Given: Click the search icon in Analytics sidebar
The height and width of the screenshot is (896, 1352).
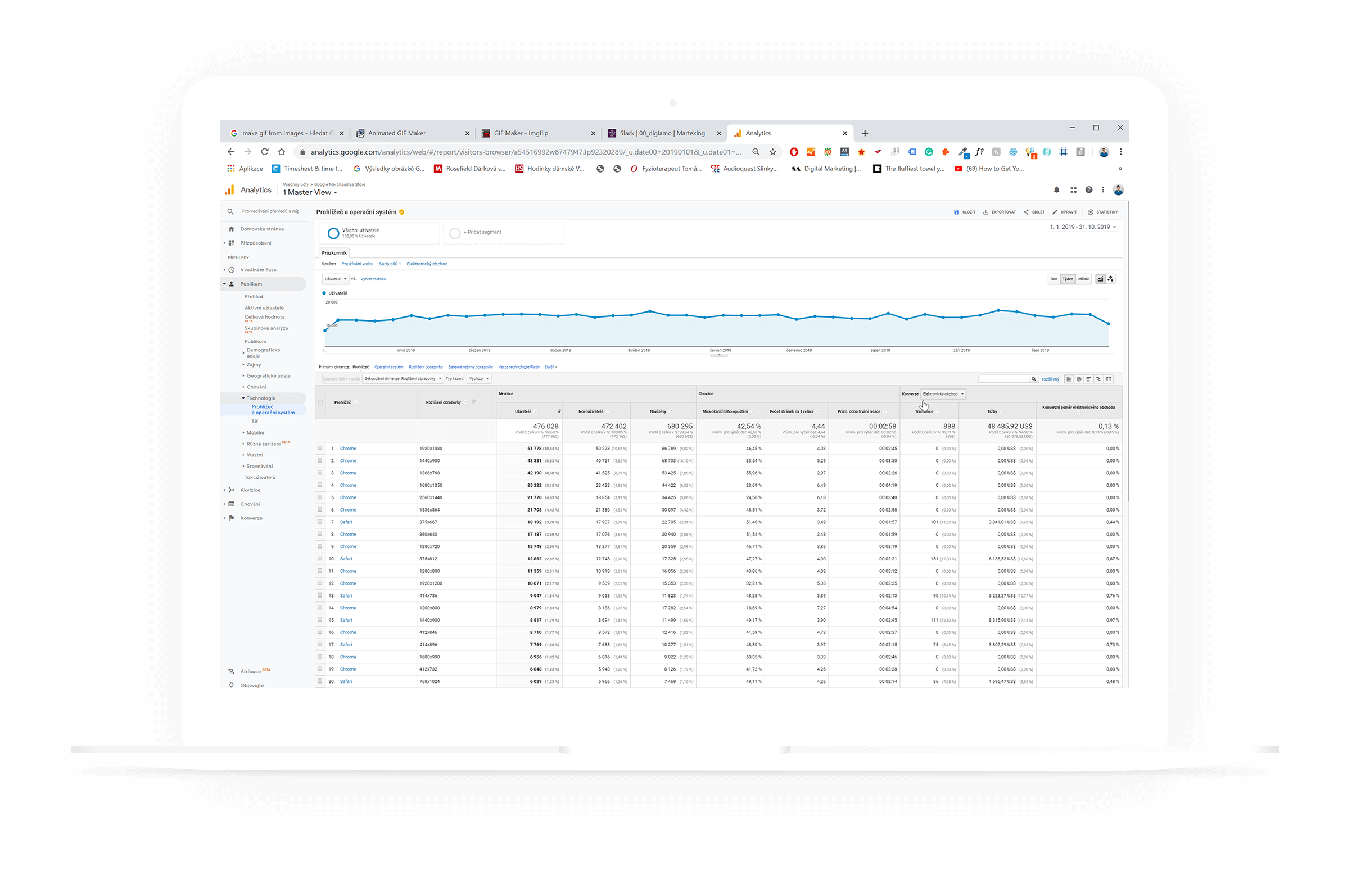Looking at the screenshot, I should [231, 211].
